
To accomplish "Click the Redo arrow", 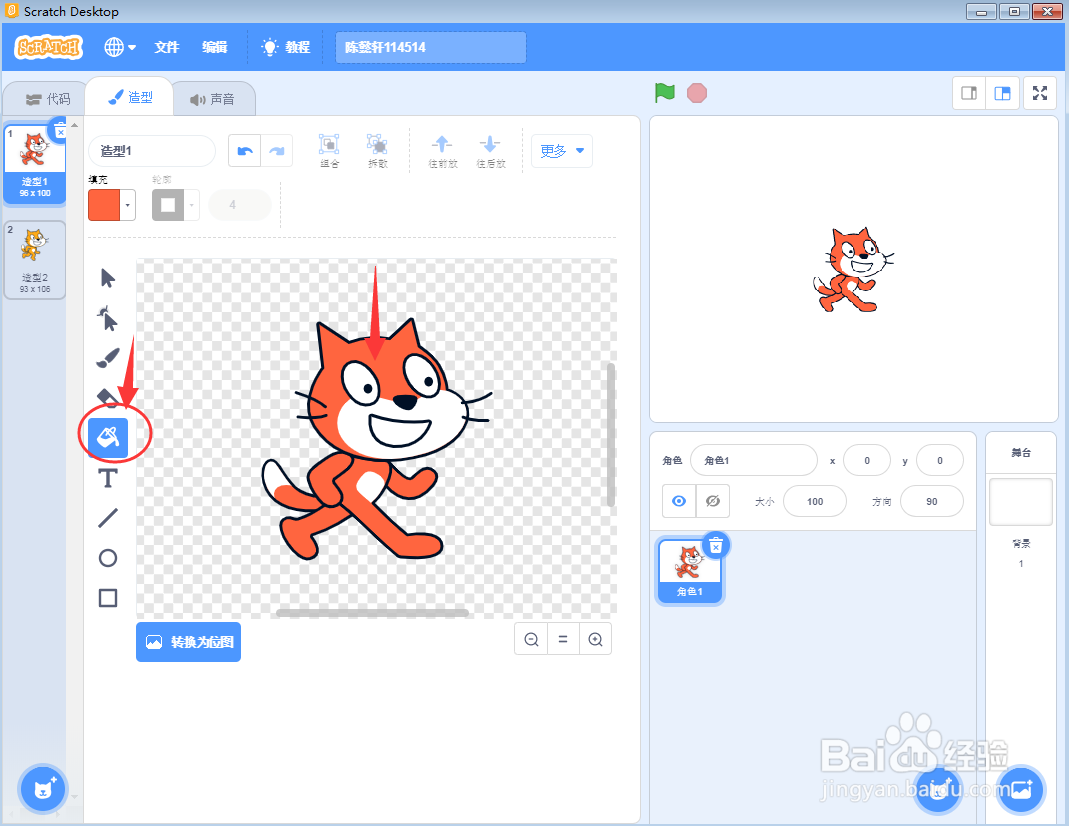I will coord(277,151).
